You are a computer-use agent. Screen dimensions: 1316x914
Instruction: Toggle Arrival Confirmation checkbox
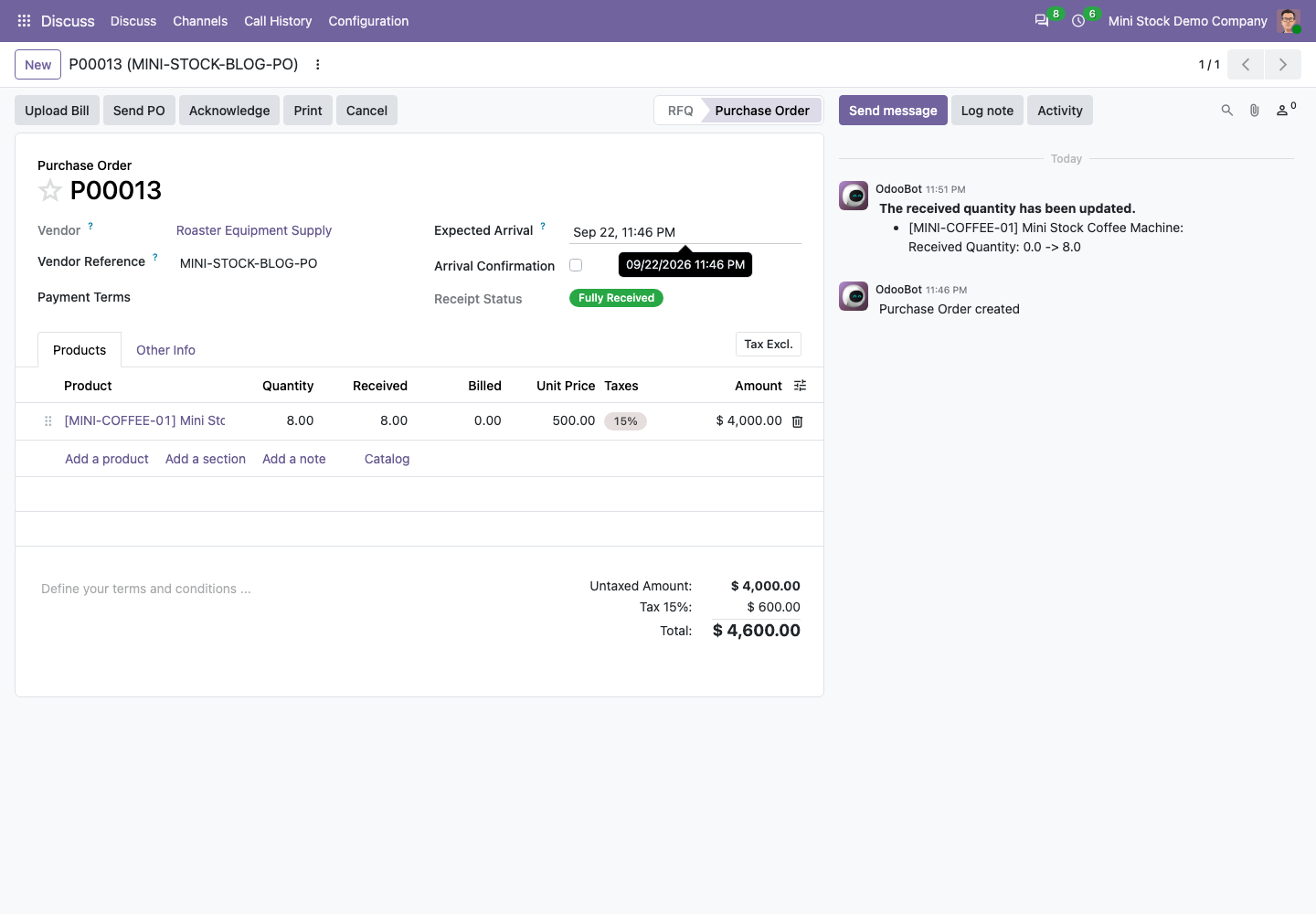576,265
